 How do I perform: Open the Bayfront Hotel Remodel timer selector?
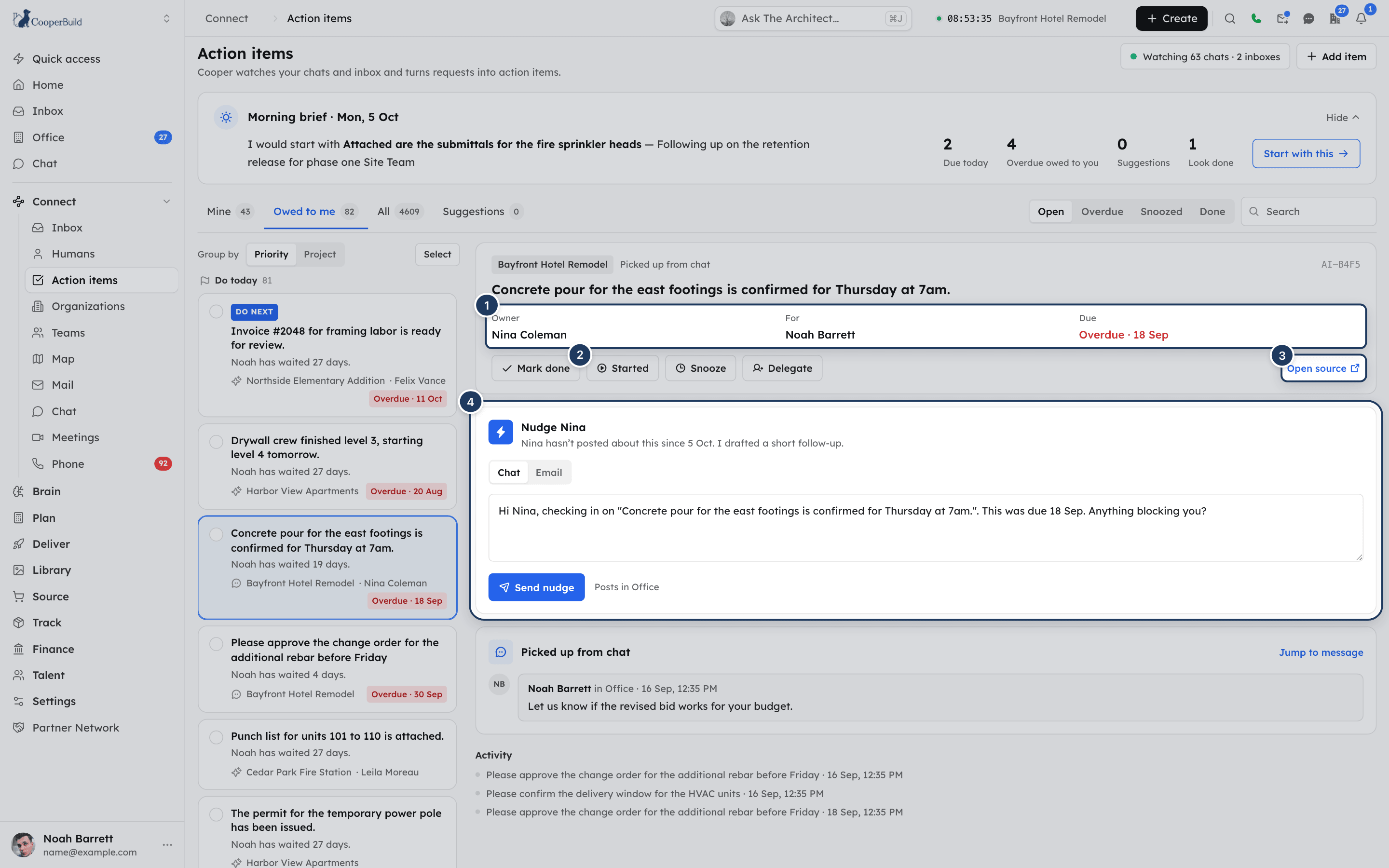[1021, 18]
